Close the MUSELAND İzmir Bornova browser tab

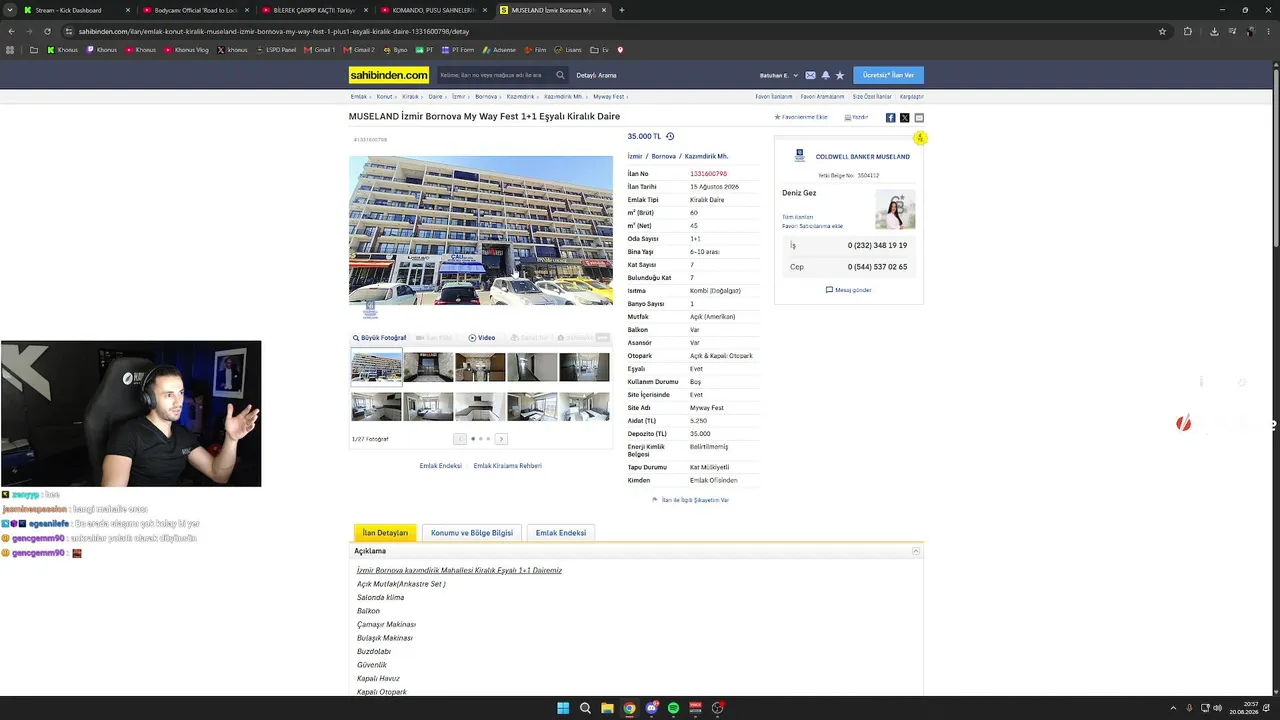[602, 10]
